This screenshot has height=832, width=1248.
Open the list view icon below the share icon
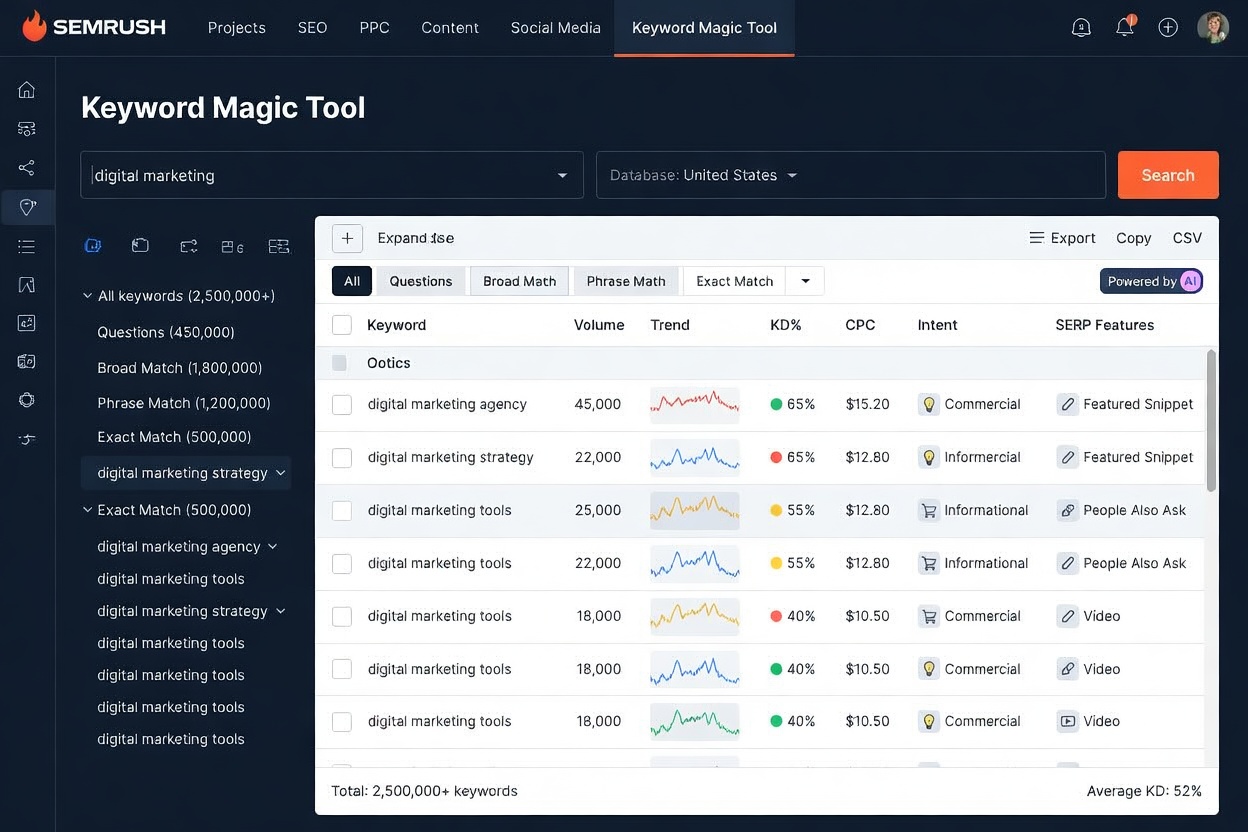(26, 246)
